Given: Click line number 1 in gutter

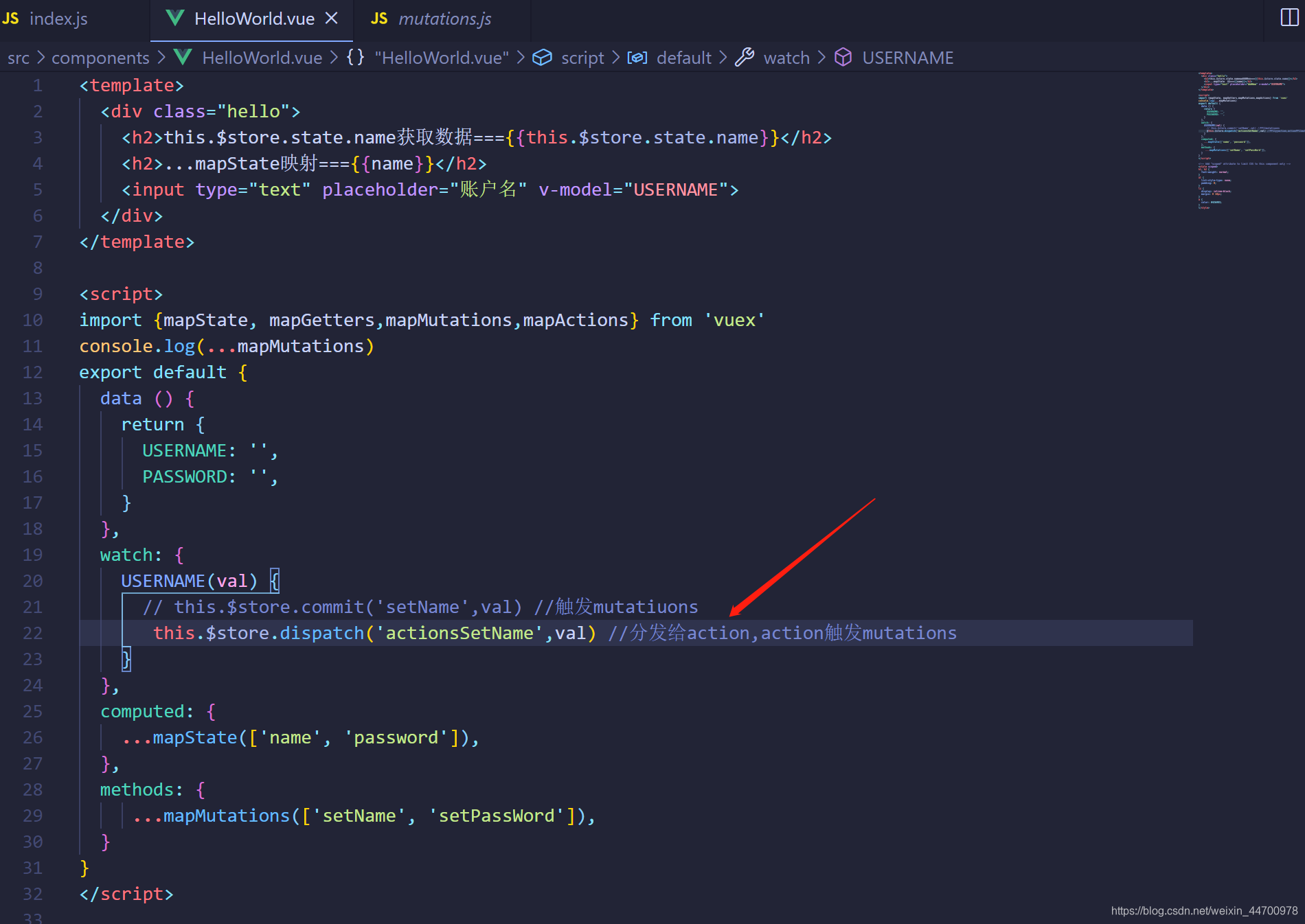Looking at the screenshot, I should [38, 85].
